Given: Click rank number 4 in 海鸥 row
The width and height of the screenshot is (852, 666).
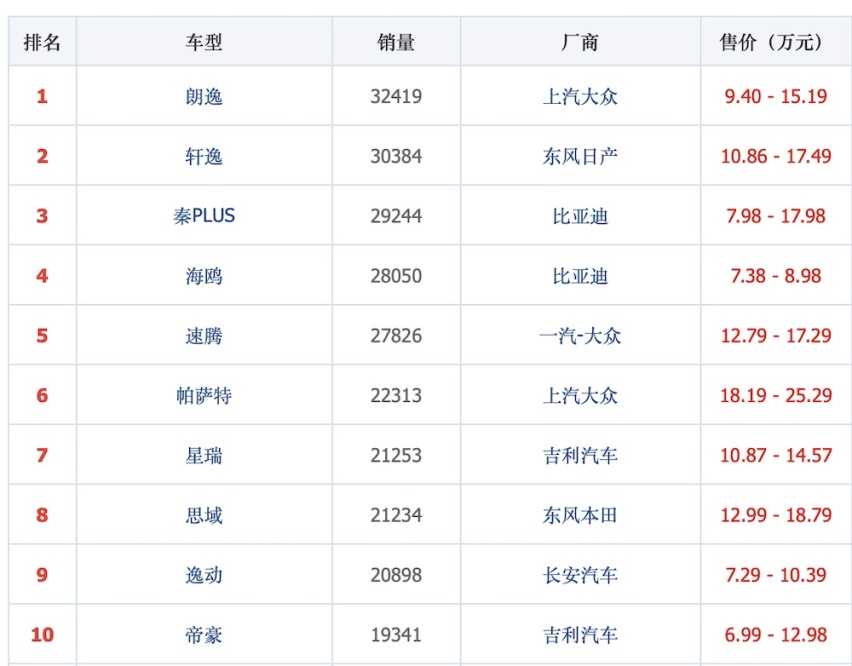Looking at the screenshot, I should pos(42,276).
